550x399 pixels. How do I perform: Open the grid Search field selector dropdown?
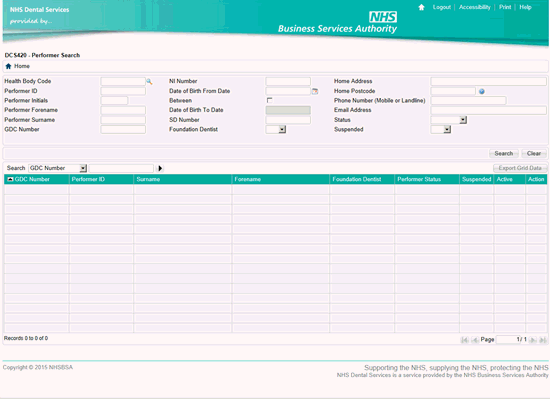pos(83,168)
